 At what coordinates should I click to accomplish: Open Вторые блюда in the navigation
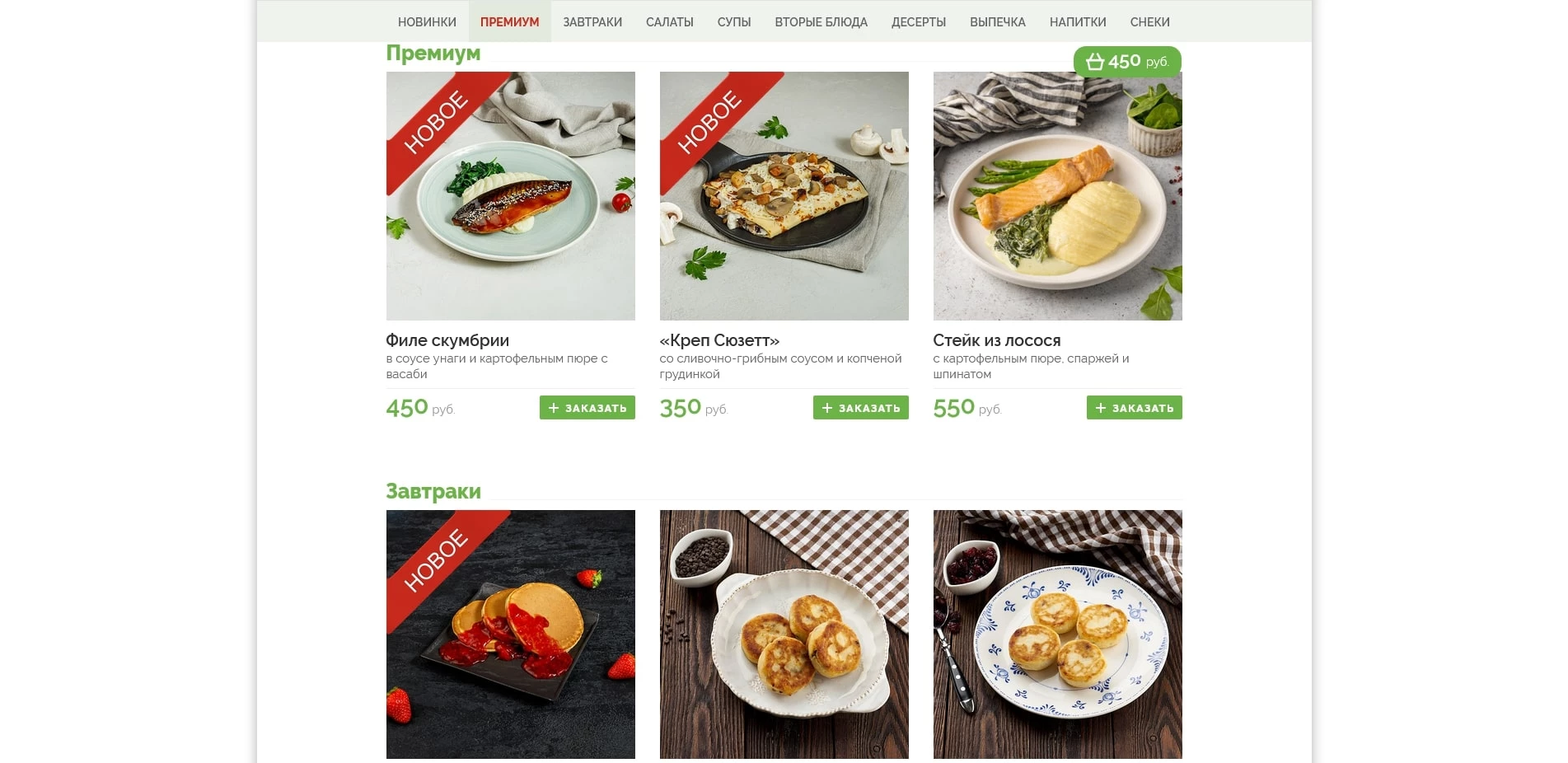coord(821,22)
